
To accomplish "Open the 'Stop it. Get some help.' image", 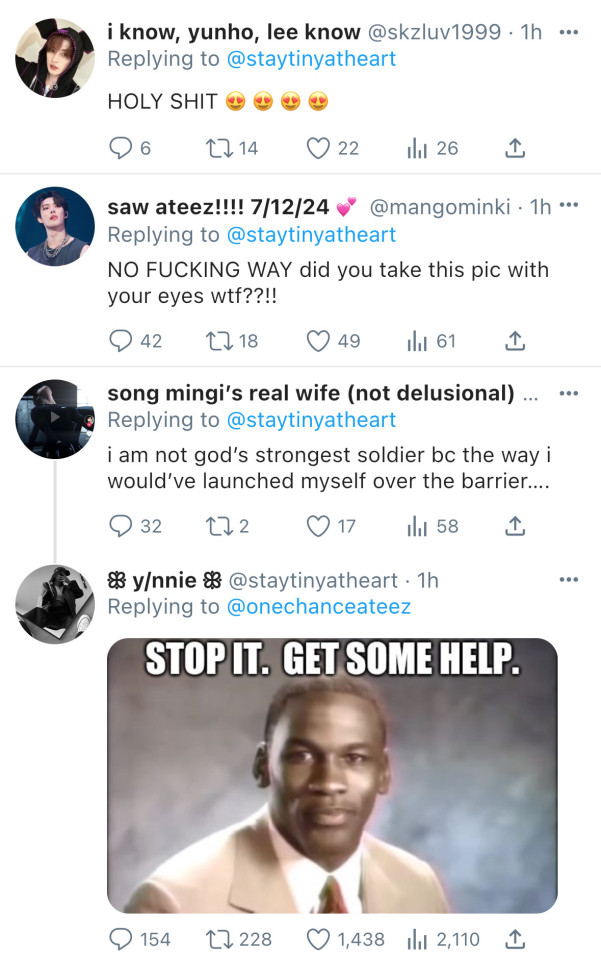I will click(x=332, y=775).
